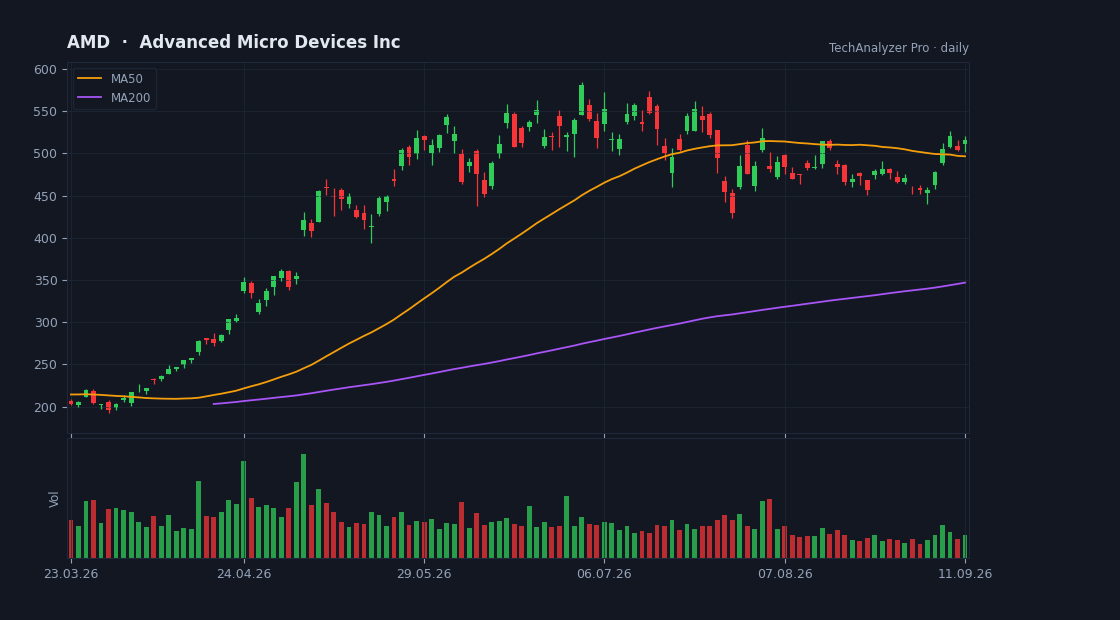This screenshot has height=620, width=1120.
Task: Click the 550 price axis label
Action: [45, 111]
